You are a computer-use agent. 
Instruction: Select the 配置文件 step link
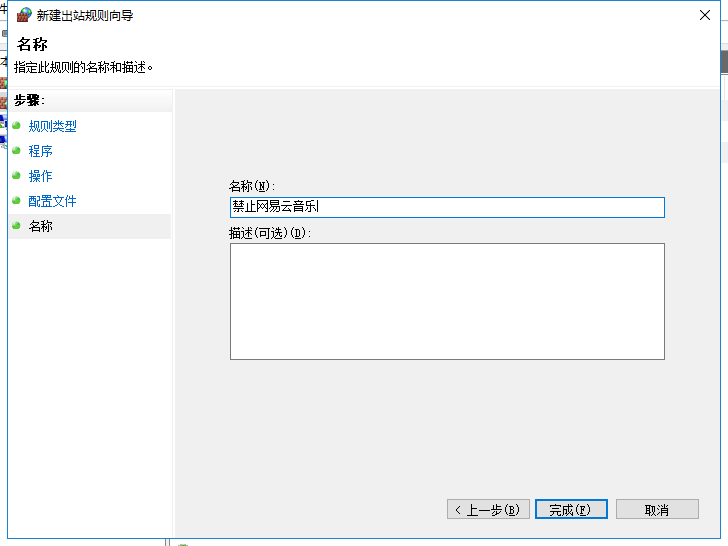tap(52, 201)
